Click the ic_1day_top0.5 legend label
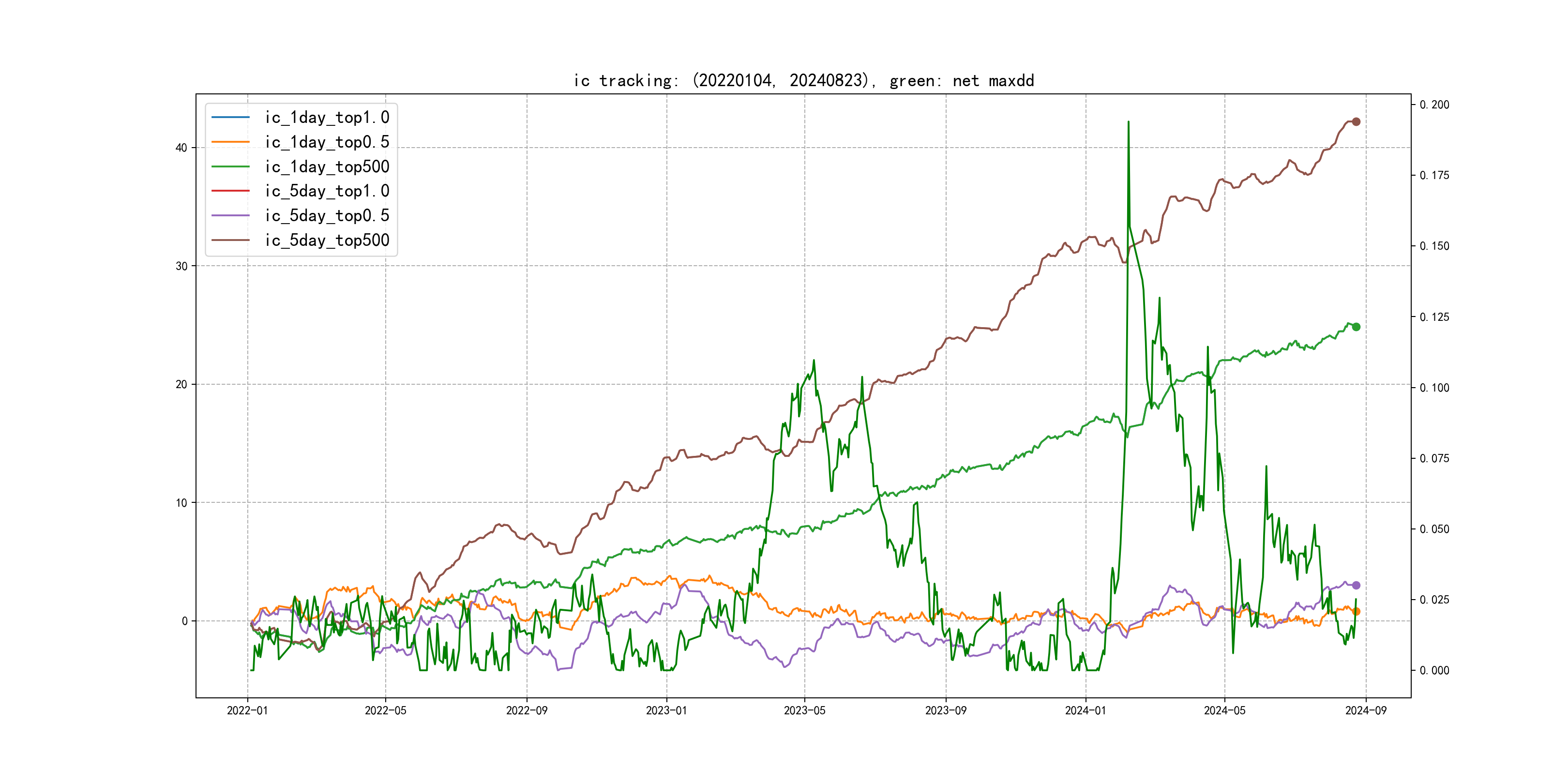 327,142
